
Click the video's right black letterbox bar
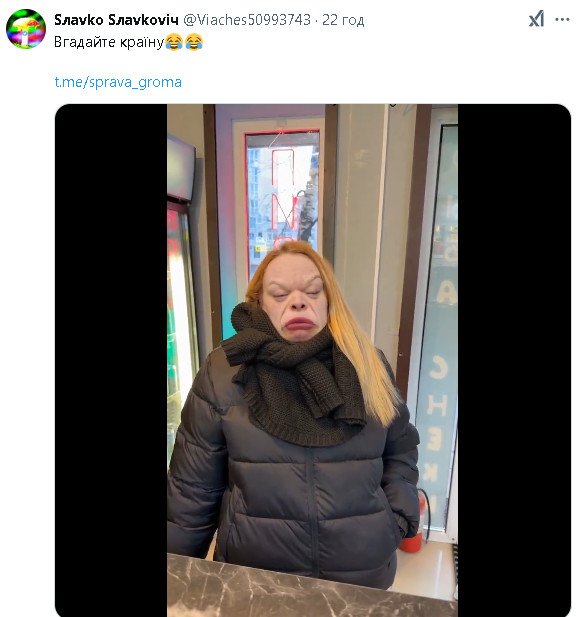tap(514, 360)
